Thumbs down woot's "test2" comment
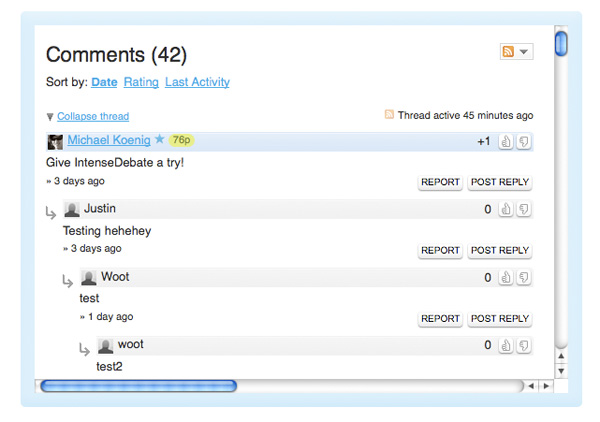600x422 pixels. pyautogui.click(x=524, y=345)
